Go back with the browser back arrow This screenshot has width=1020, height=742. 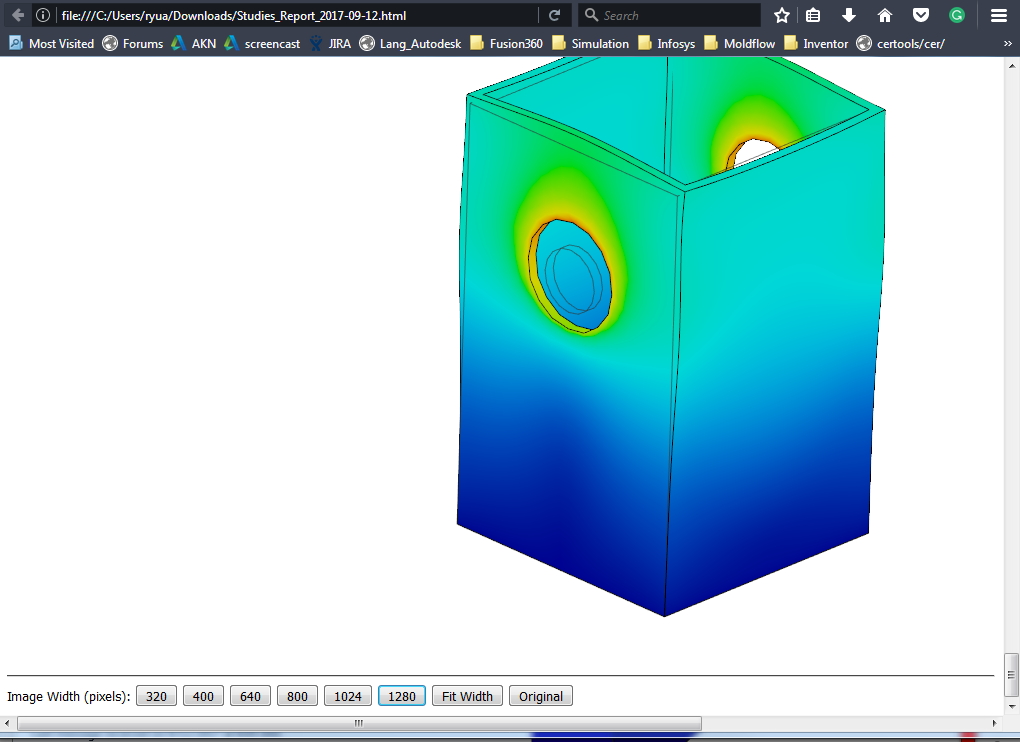18,15
